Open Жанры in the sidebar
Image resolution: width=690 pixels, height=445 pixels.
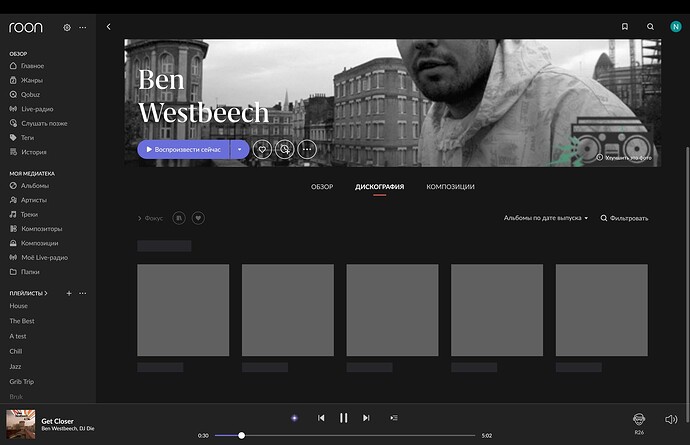pyautogui.click(x=26, y=80)
